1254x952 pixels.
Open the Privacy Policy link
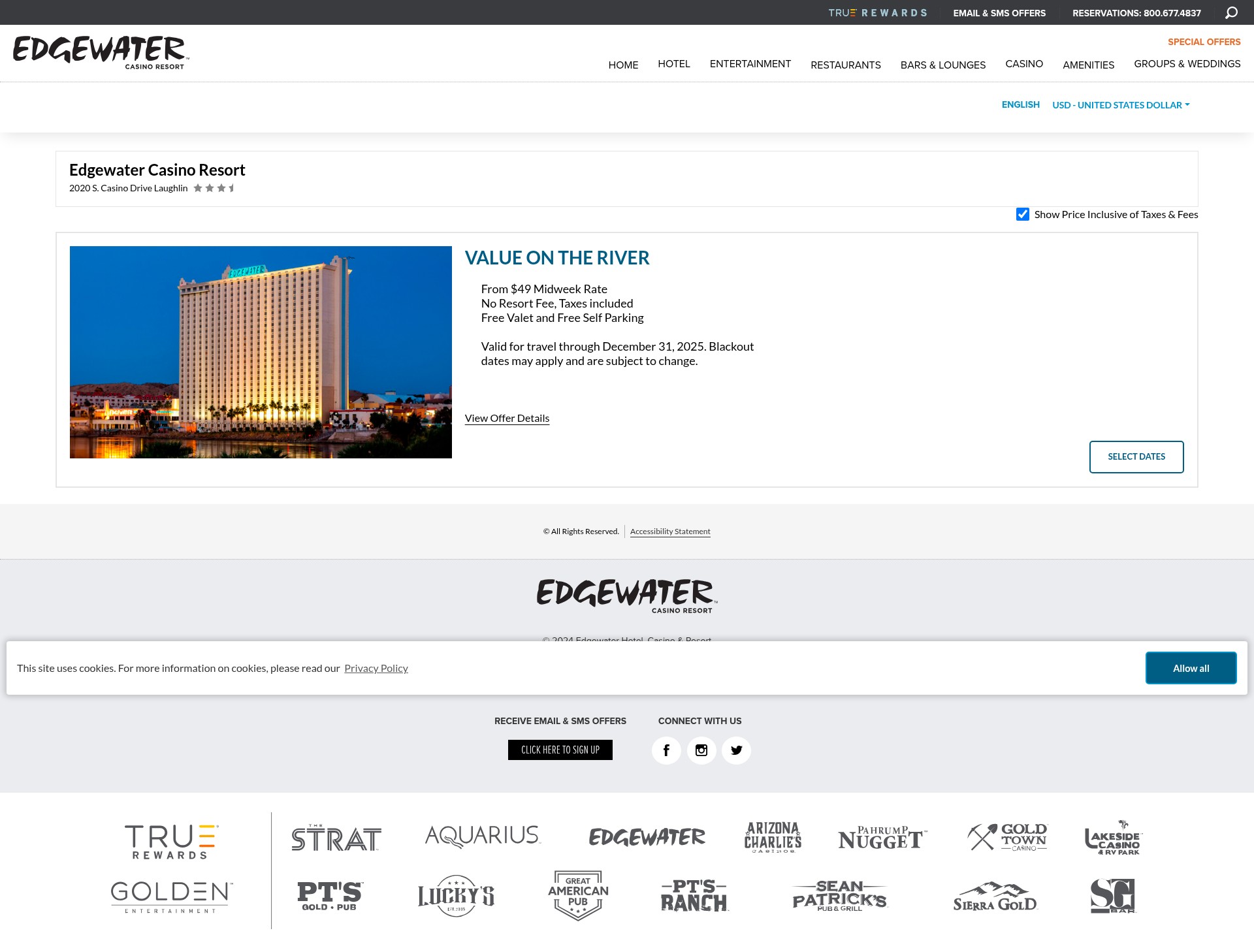click(376, 668)
